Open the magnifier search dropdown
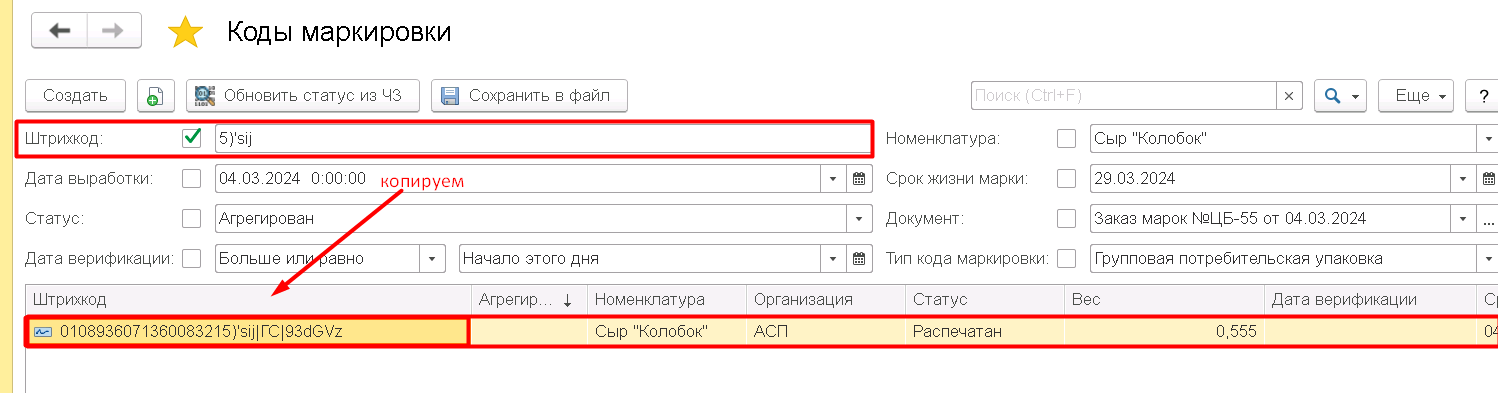1498x393 pixels. [1341, 96]
